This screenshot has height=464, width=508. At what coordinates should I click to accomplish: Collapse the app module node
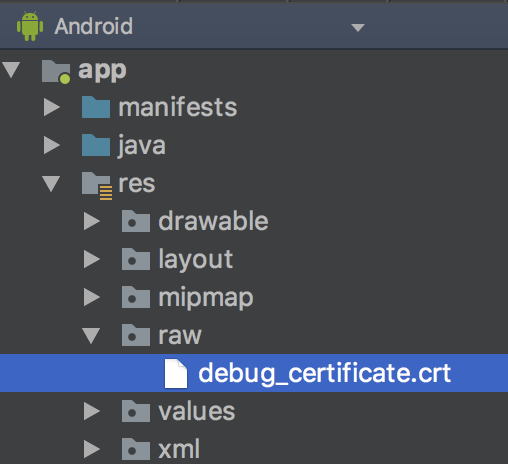(x=12, y=69)
